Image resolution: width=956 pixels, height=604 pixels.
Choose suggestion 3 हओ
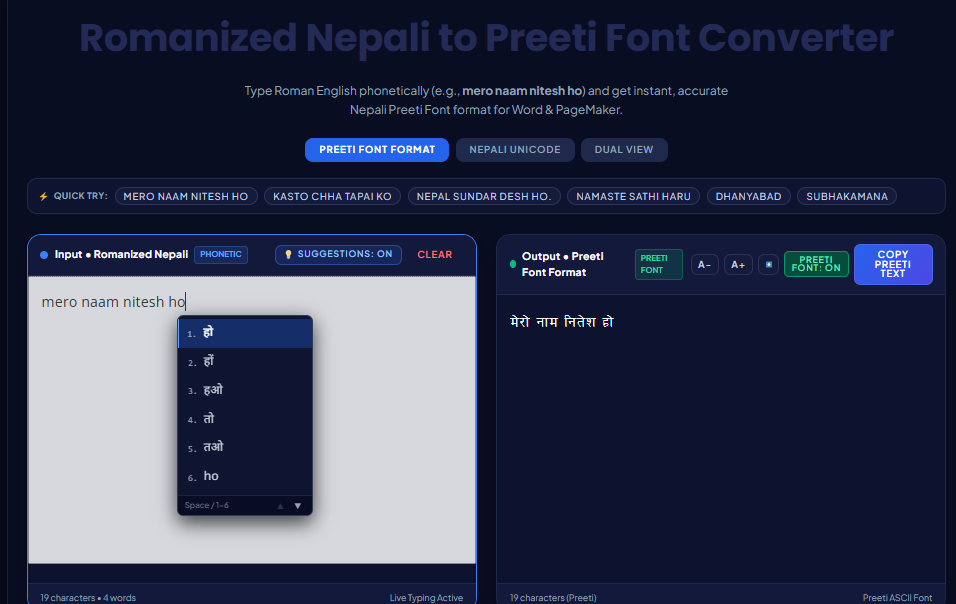coord(245,391)
